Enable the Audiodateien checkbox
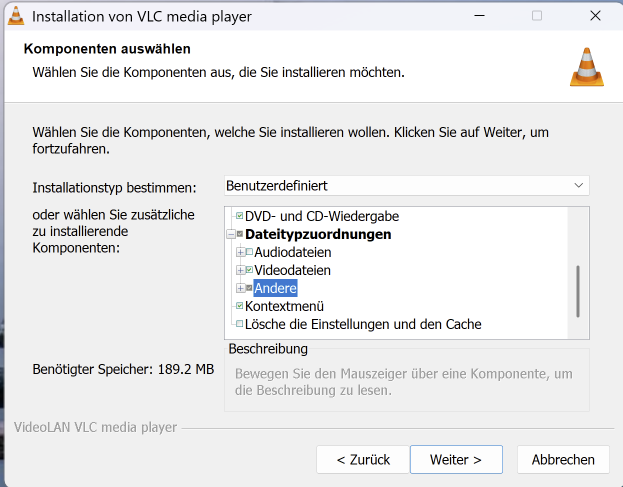 click(x=249, y=252)
